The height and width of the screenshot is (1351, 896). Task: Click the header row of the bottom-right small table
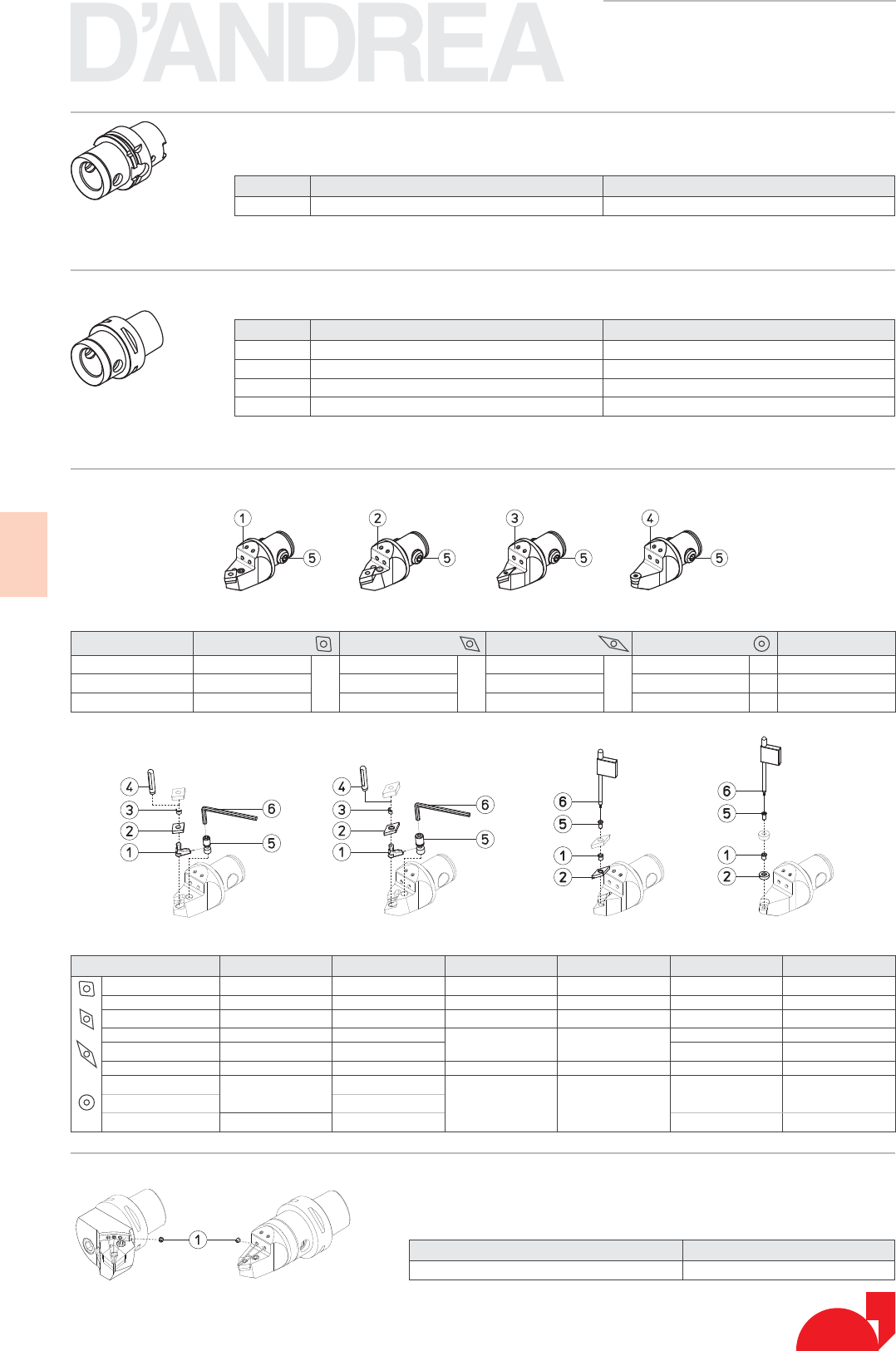652,1250
